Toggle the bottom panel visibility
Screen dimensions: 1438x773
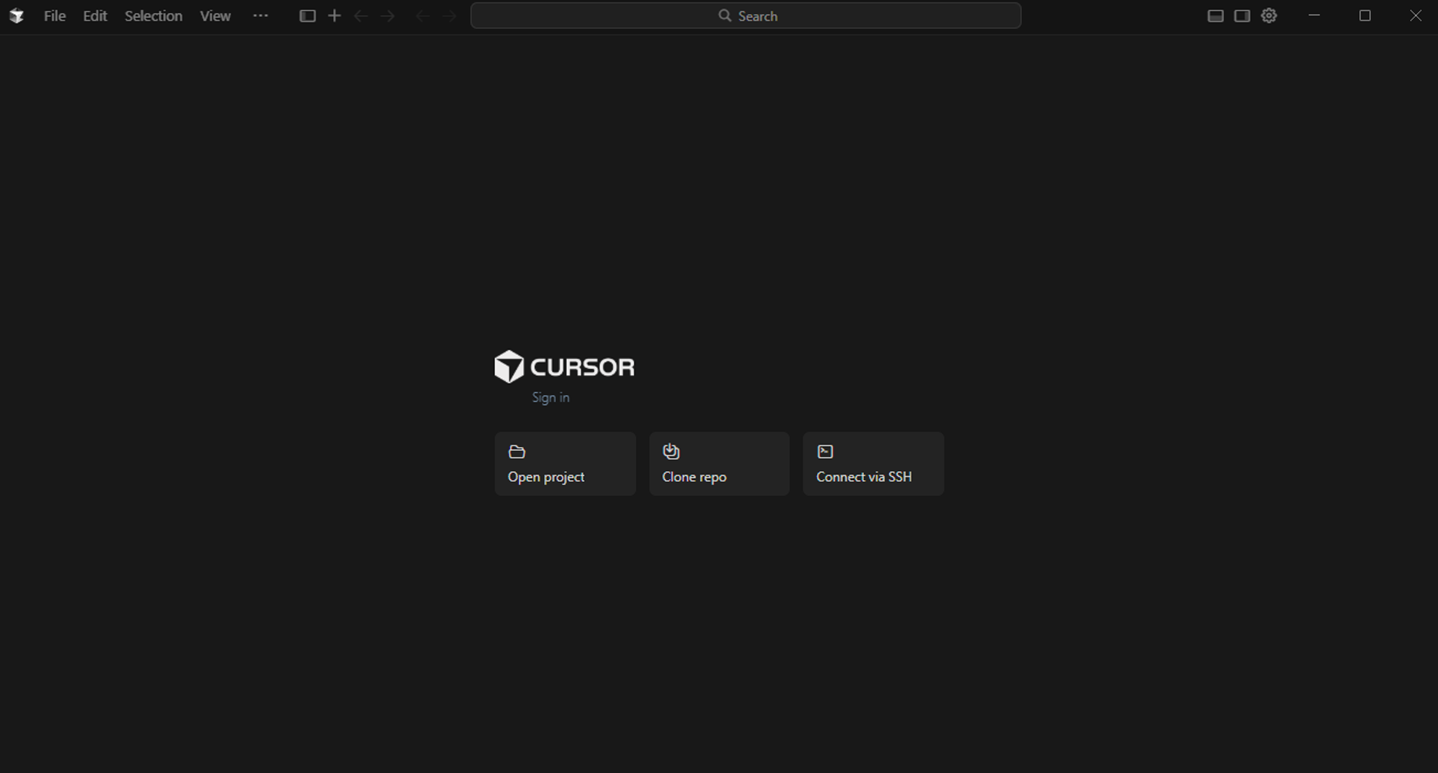[1215, 15]
